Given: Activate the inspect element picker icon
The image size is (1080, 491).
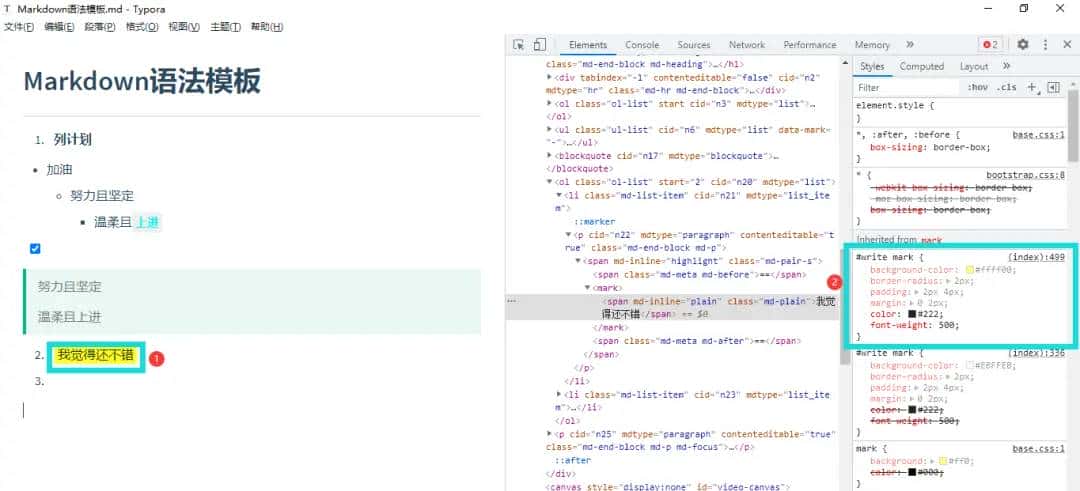Looking at the screenshot, I should (519, 45).
